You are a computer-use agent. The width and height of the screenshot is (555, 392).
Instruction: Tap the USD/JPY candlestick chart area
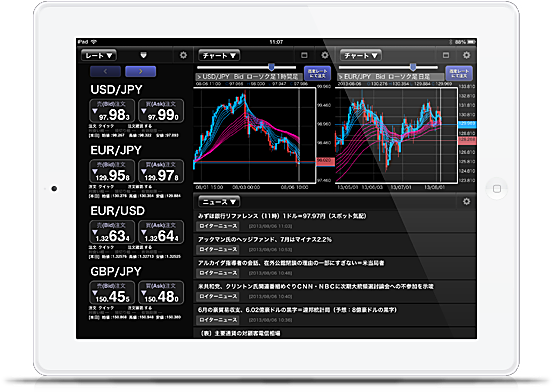pos(254,135)
